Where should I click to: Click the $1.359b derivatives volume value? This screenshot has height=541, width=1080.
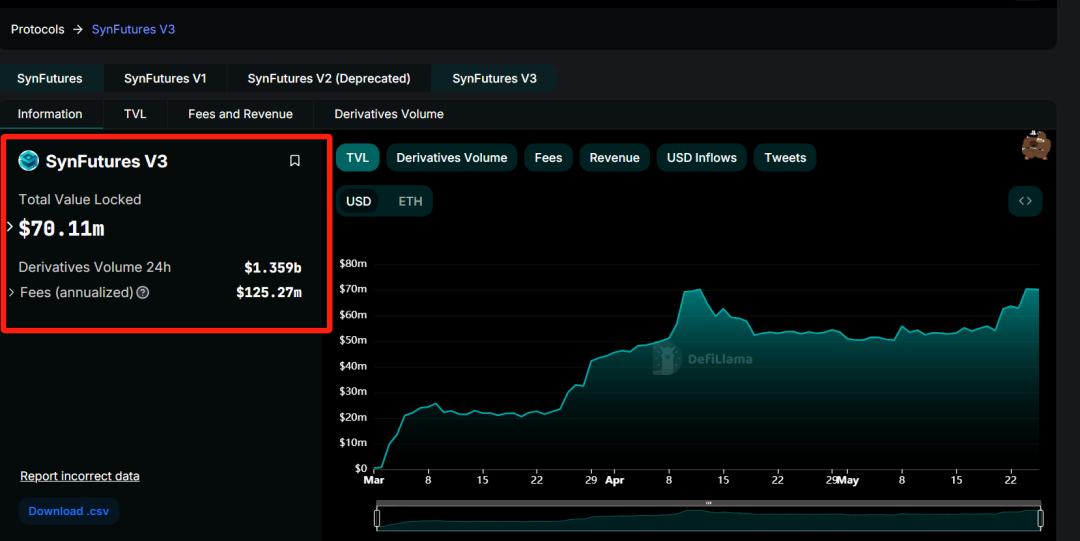tap(273, 267)
